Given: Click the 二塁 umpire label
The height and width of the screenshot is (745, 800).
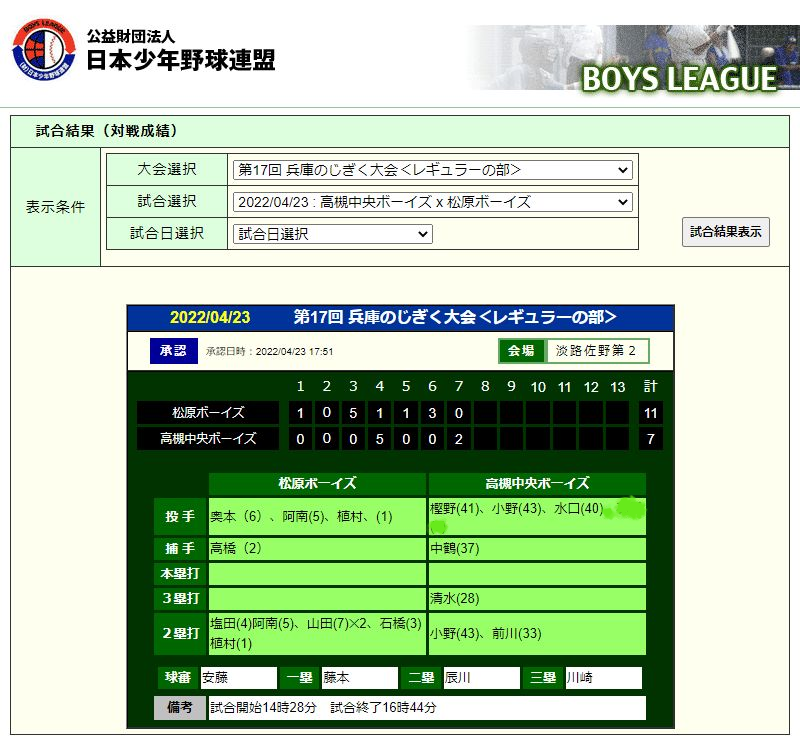Looking at the screenshot, I should click(421, 678).
